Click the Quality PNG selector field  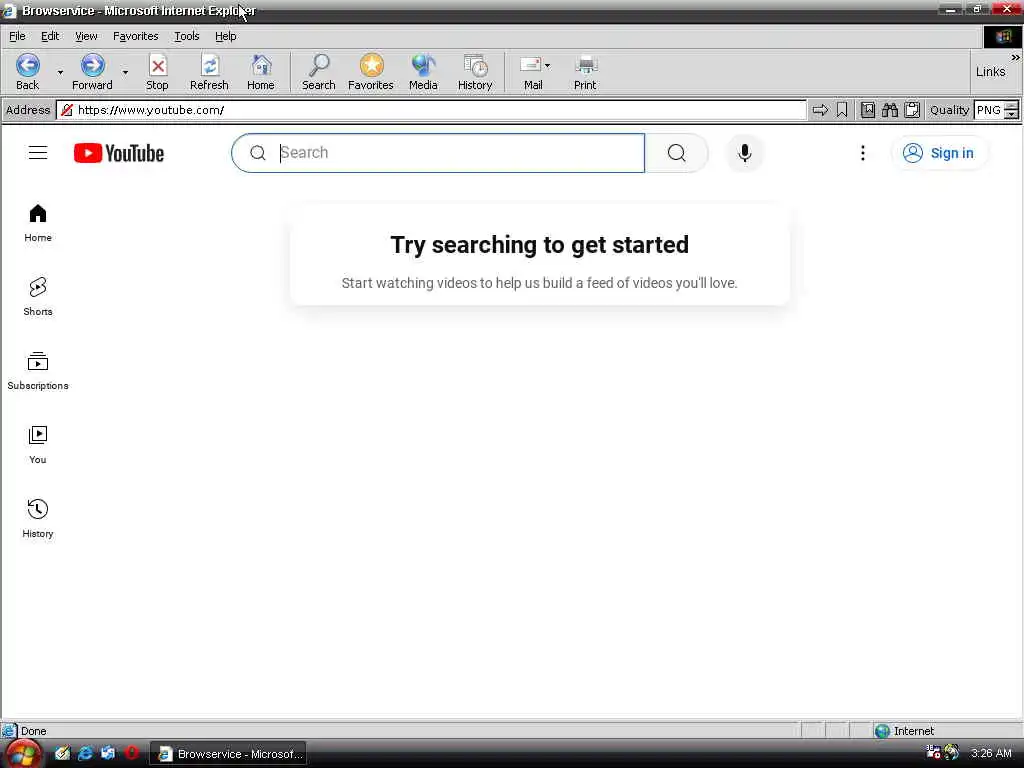pyautogui.click(x=989, y=110)
